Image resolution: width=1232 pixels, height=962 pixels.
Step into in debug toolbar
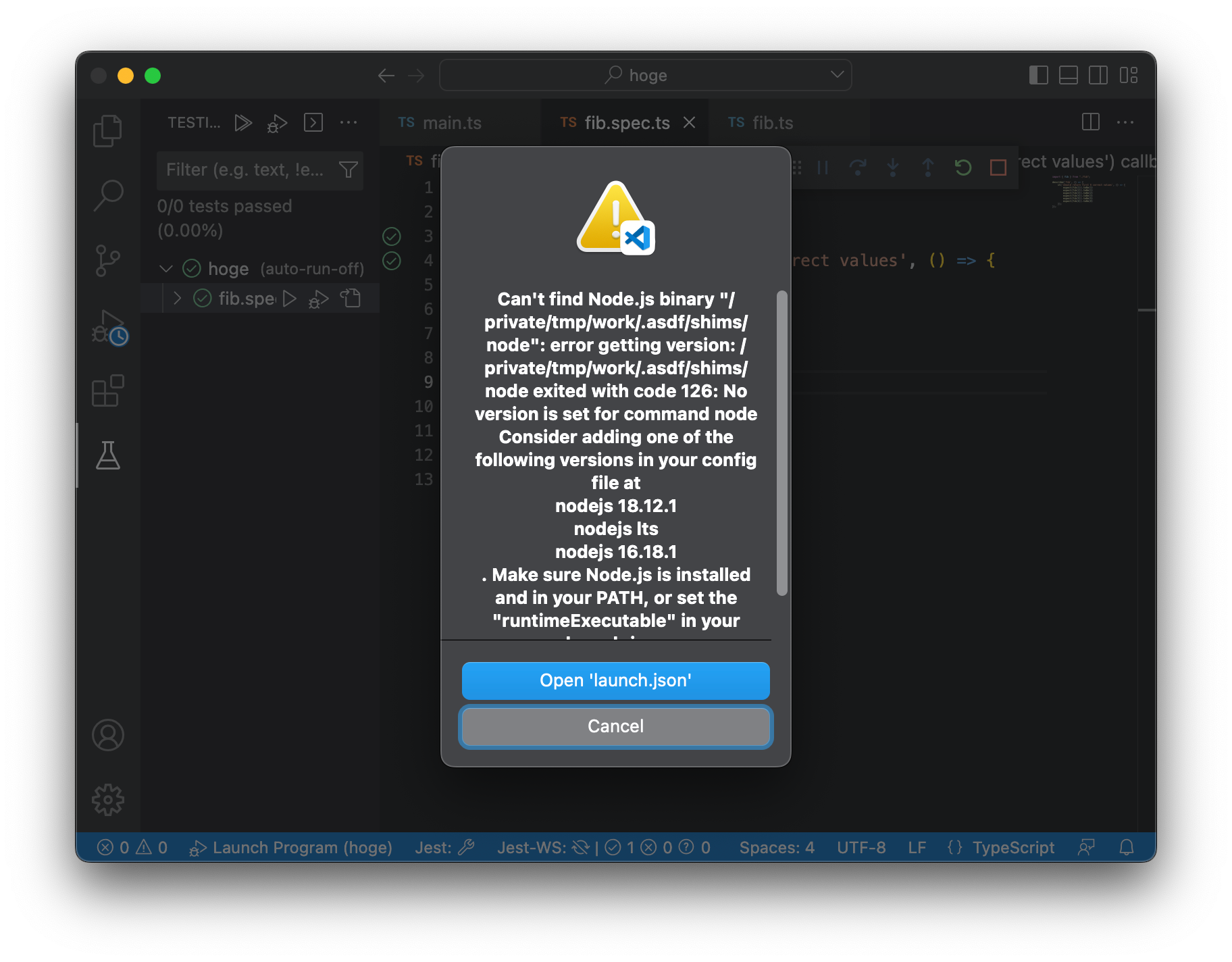pyautogui.click(x=893, y=167)
